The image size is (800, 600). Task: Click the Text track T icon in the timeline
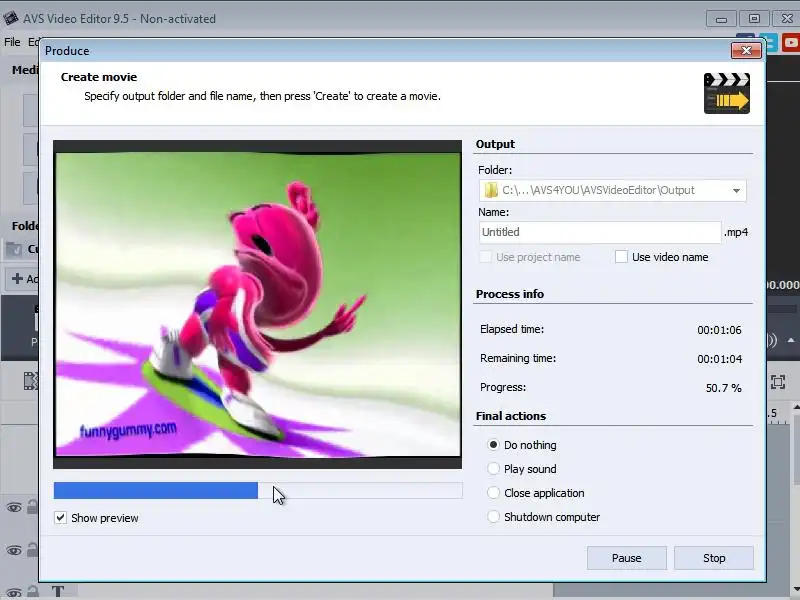pos(57,591)
